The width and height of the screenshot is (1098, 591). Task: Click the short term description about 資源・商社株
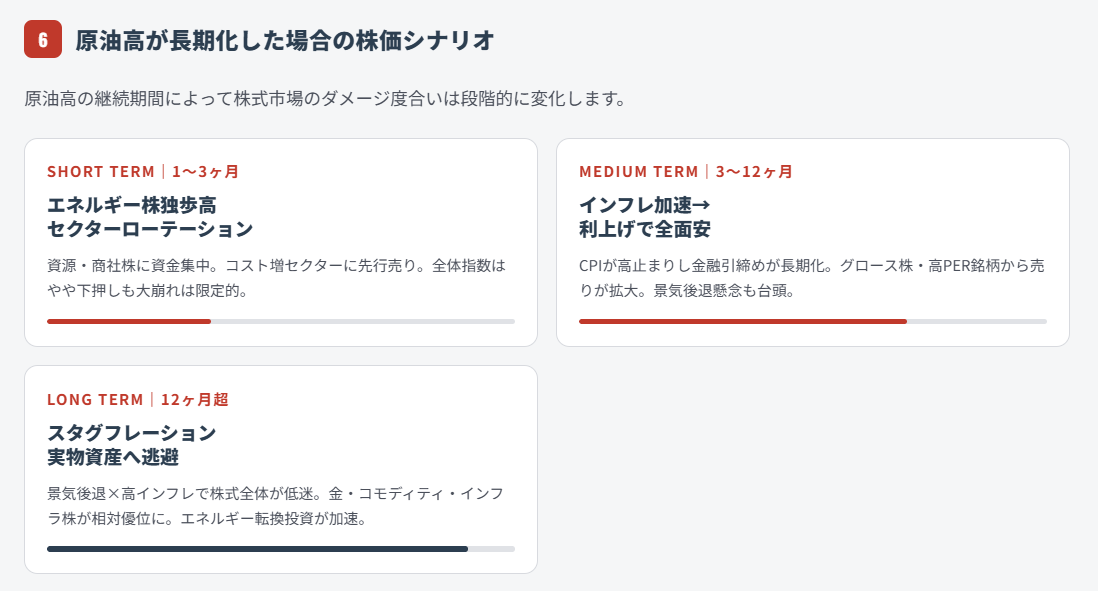pos(277,279)
